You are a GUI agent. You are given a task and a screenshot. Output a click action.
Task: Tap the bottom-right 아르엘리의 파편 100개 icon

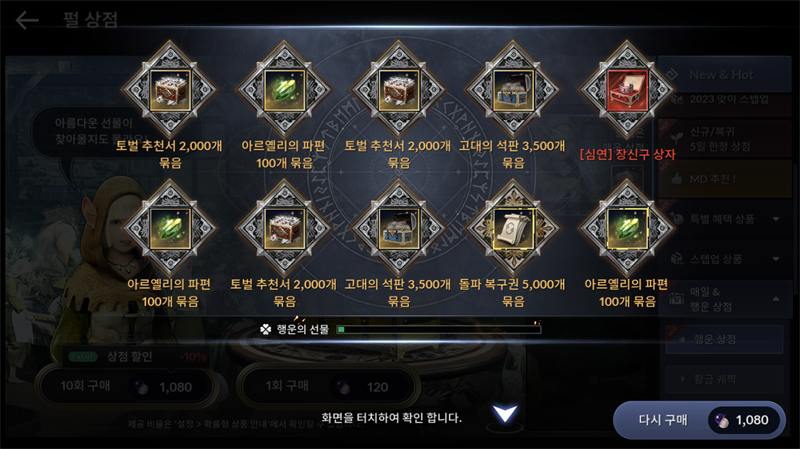(x=627, y=229)
